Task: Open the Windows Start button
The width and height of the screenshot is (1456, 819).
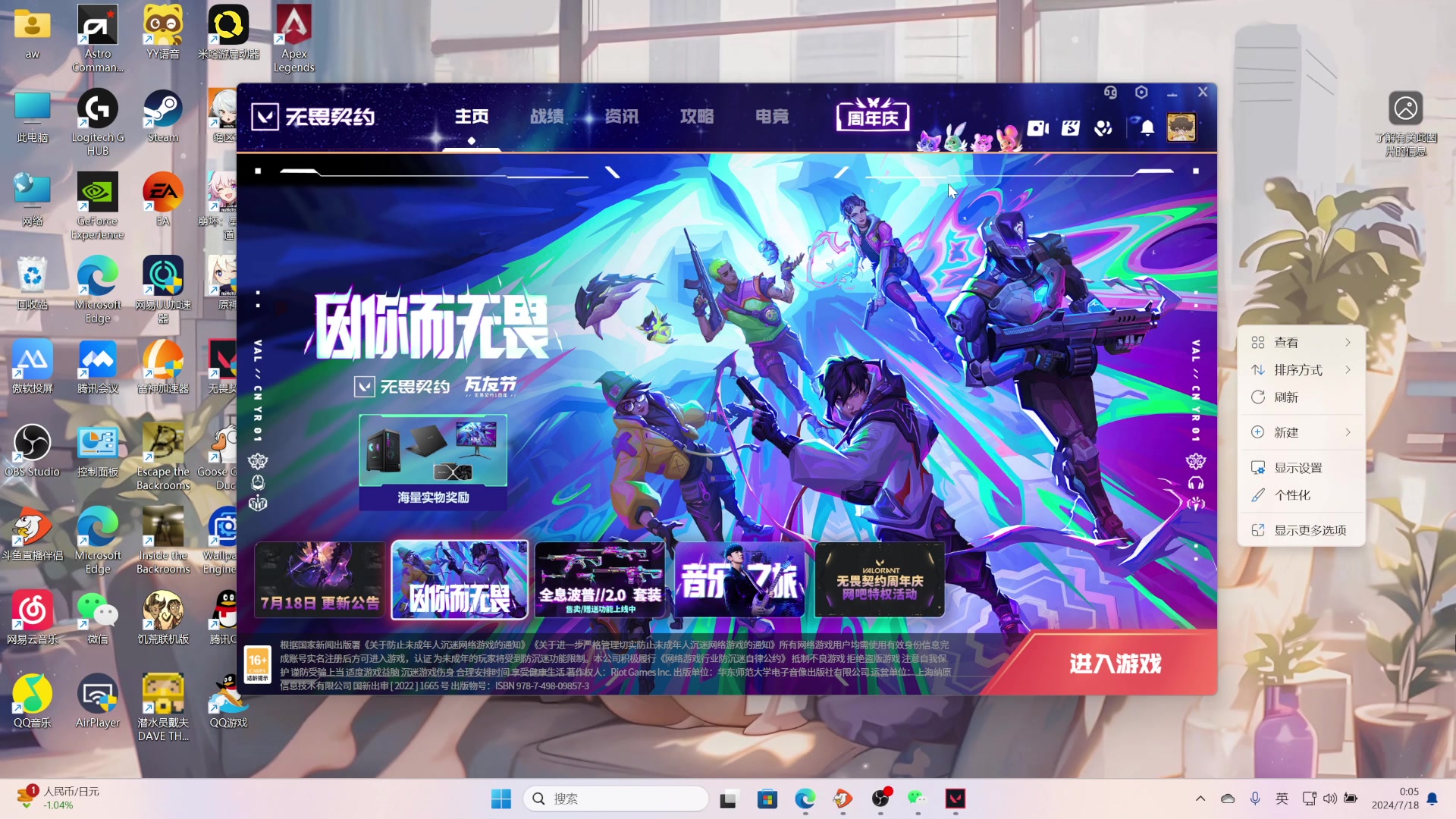Action: (500, 799)
